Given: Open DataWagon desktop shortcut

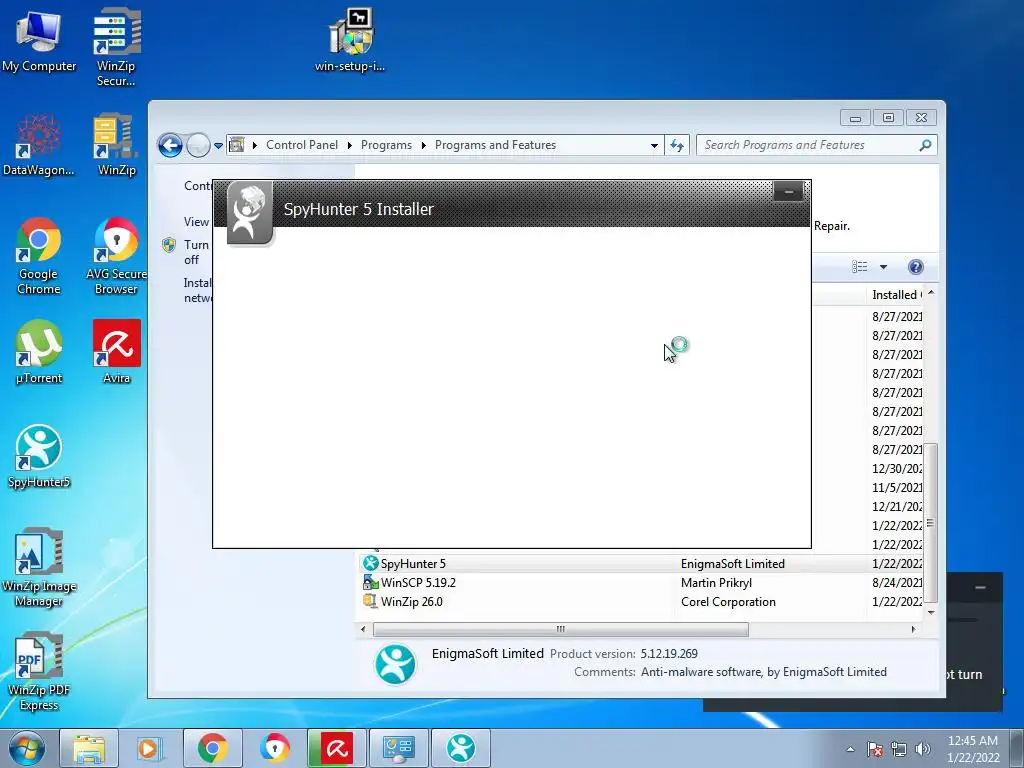Looking at the screenshot, I should click(39, 145).
